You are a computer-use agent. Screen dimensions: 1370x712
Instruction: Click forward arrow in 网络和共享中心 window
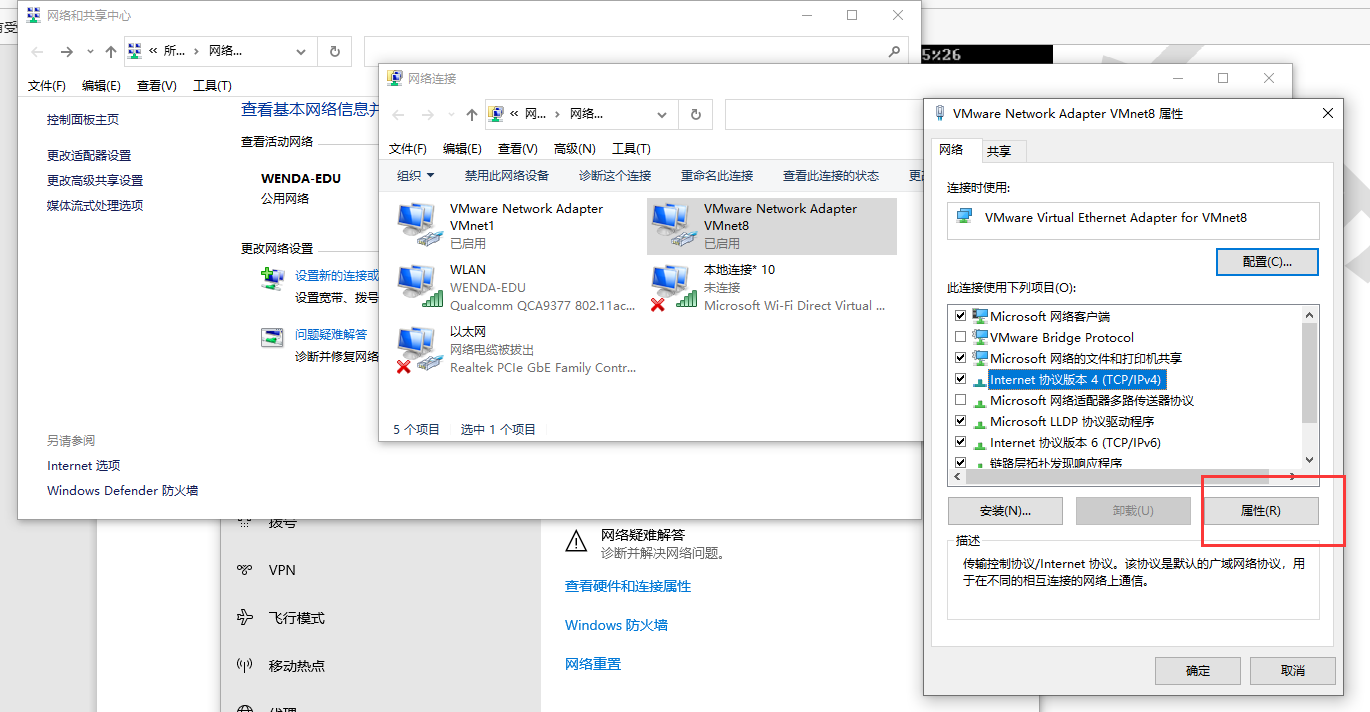click(x=66, y=52)
